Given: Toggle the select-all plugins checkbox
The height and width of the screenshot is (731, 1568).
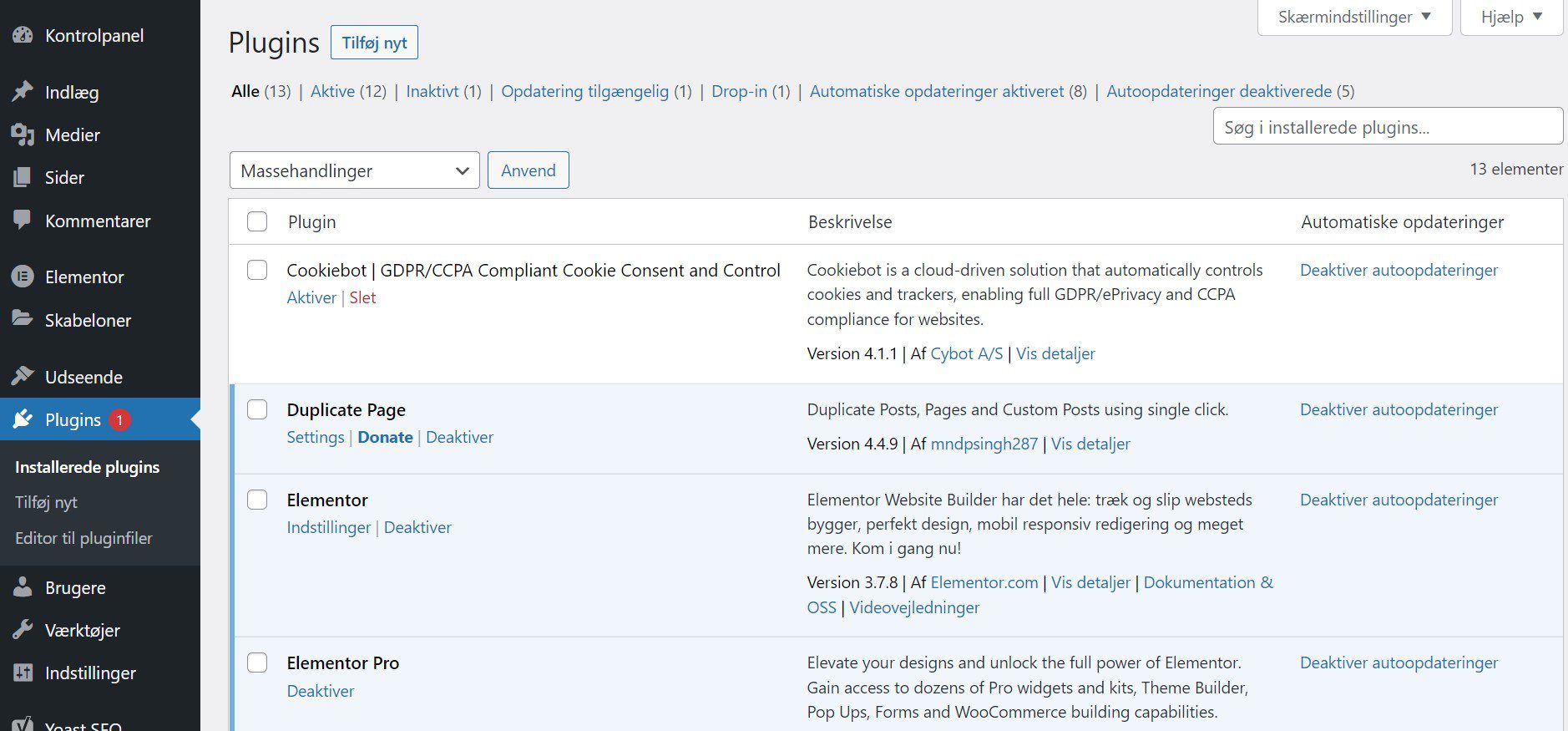Looking at the screenshot, I should (x=257, y=221).
